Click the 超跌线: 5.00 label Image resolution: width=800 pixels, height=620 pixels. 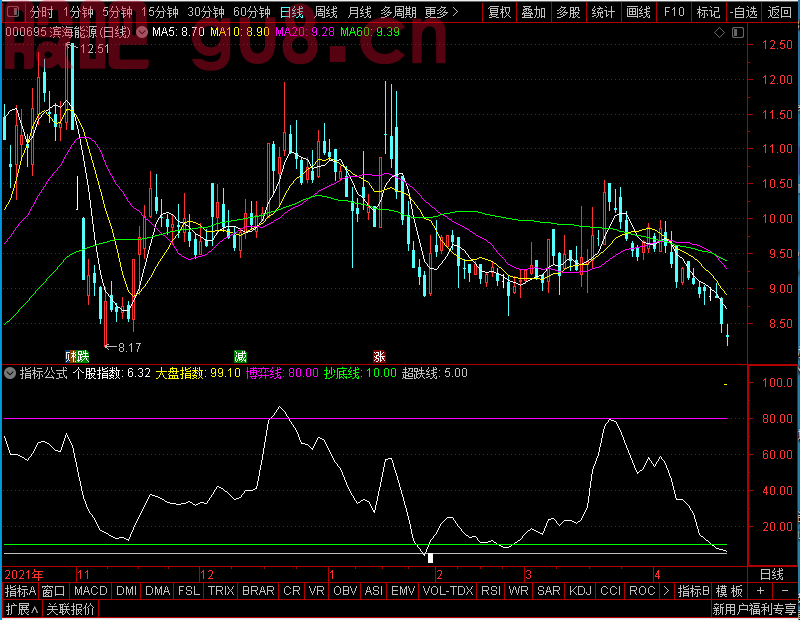[435, 373]
